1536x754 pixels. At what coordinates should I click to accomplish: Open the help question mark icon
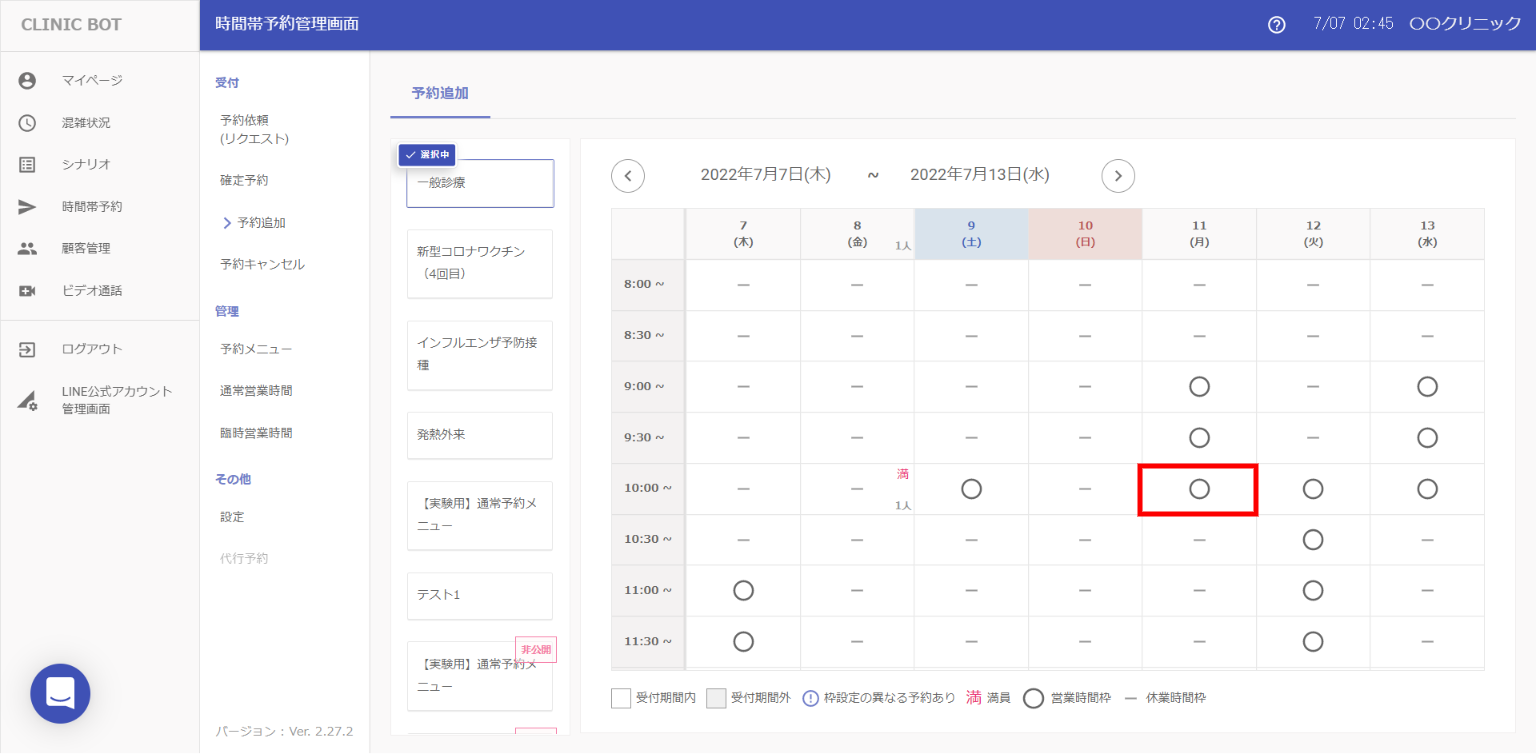[x=1276, y=25]
